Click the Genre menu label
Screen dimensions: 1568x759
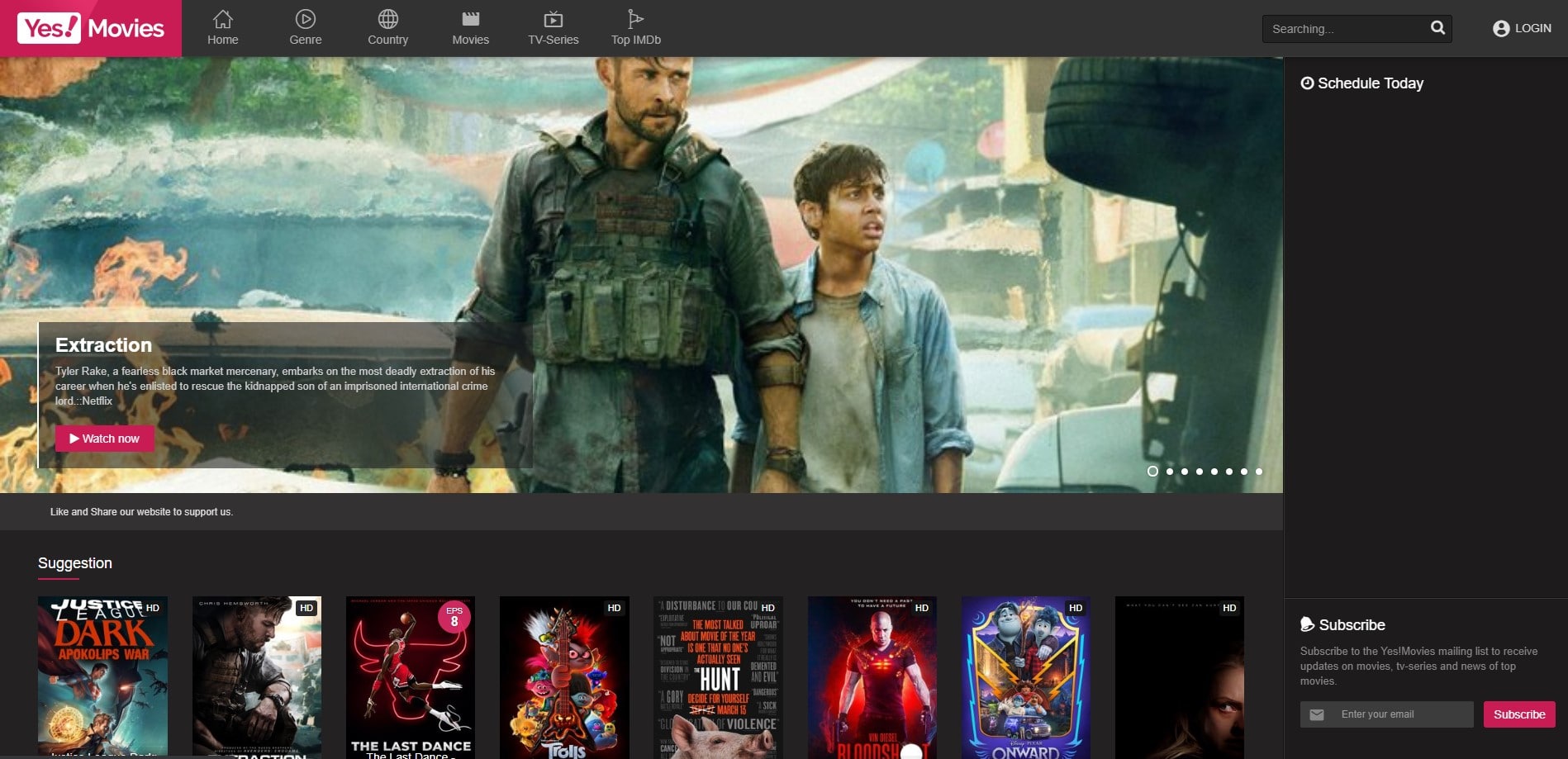(306, 40)
